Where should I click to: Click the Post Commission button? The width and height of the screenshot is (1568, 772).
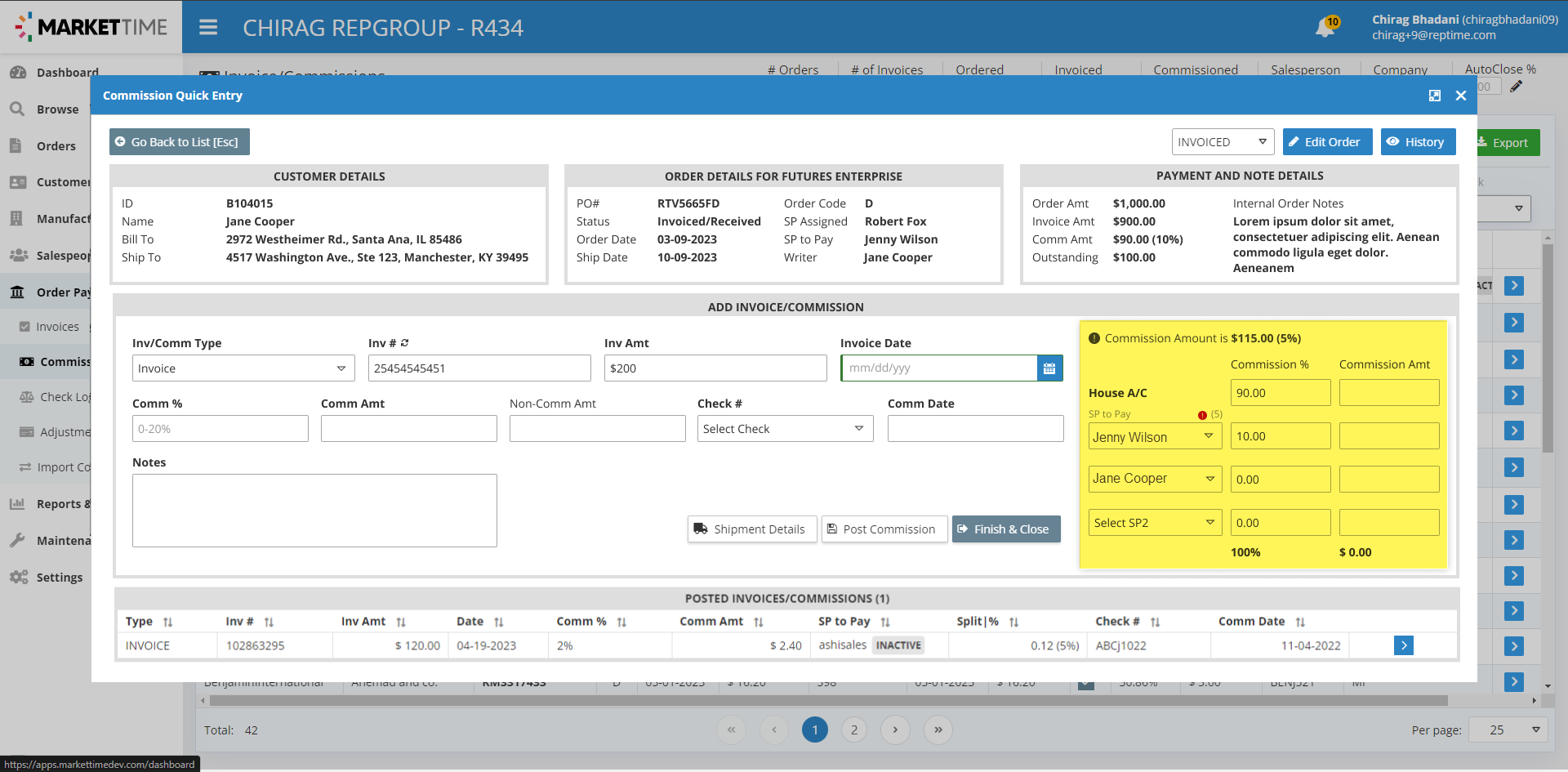point(884,529)
